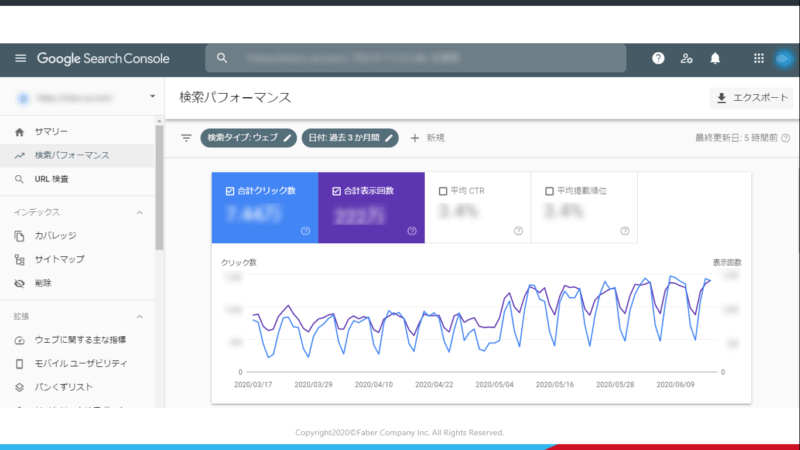Enable the 平均 CTR checkbox
Image resolution: width=800 pixels, height=450 pixels.
click(443, 190)
